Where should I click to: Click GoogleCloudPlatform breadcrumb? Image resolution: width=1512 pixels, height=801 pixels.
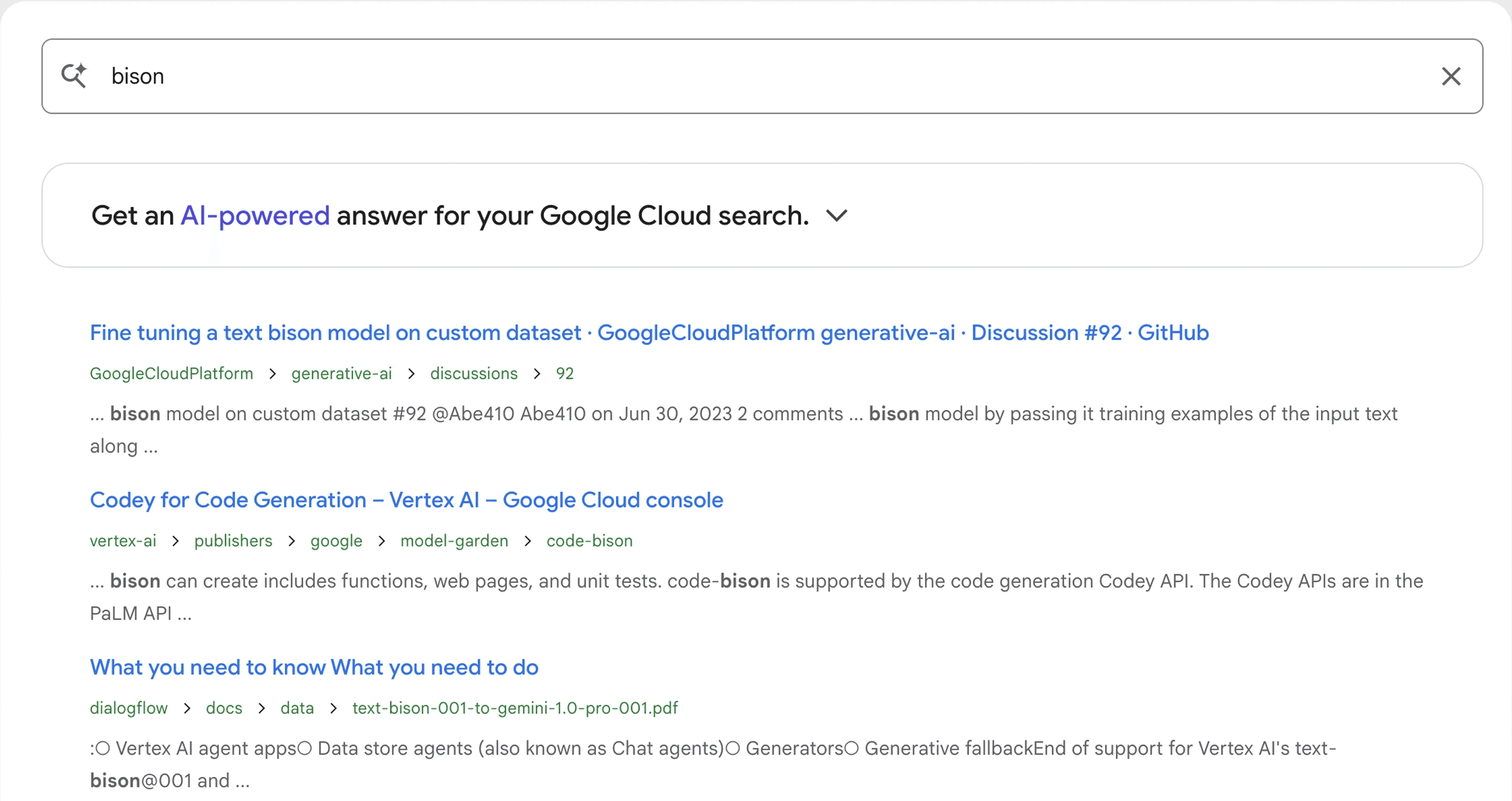172,374
